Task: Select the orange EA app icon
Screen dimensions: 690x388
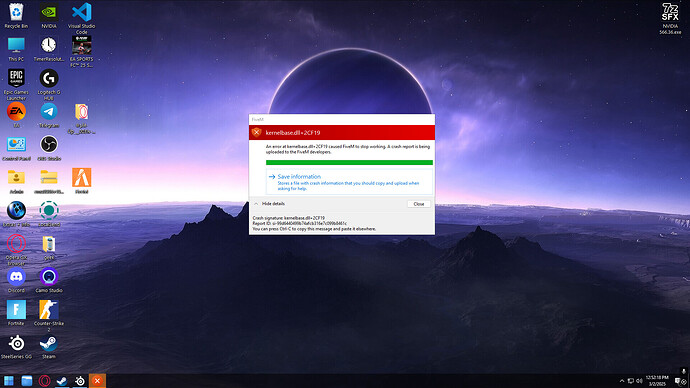Action: click(x=16, y=115)
